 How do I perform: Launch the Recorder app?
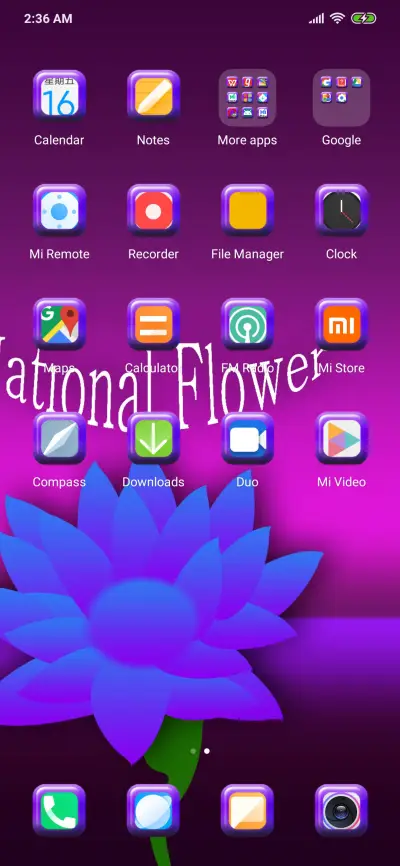(x=154, y=210)
